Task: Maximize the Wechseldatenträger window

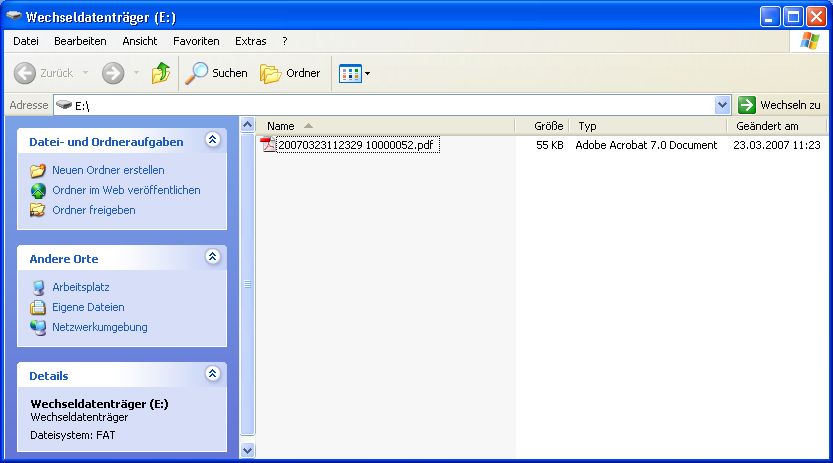Action: coord(793,17)
